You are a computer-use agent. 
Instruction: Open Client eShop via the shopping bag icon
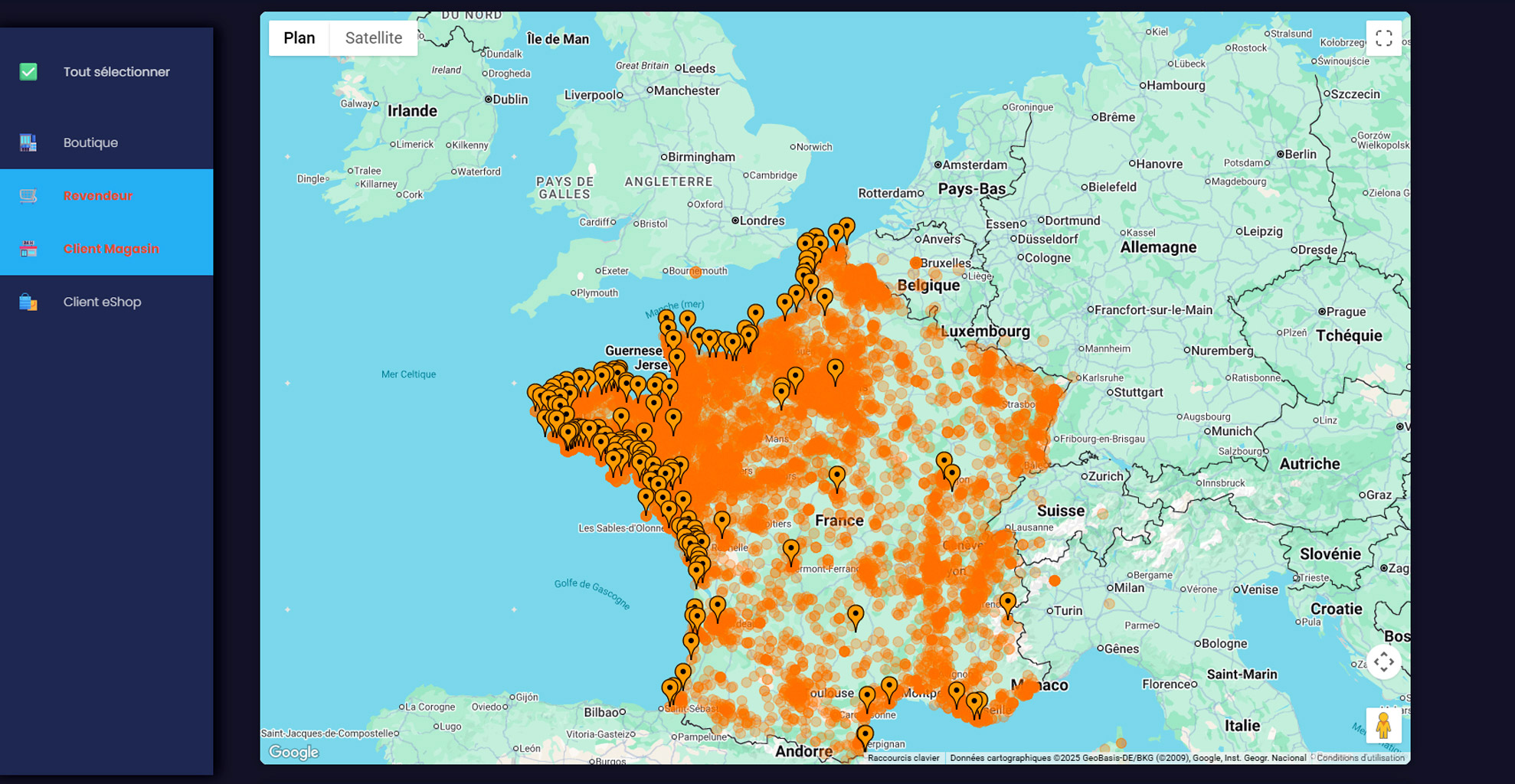(28, 302)
